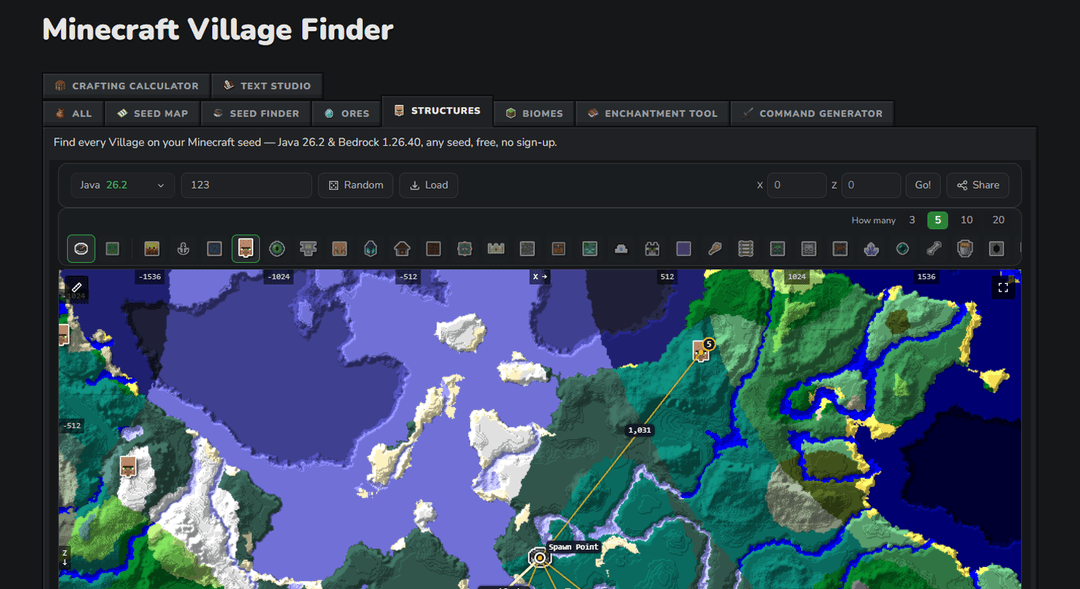1080x589 pixels.
Task: Toggle the villager face Village icon
Action: point(246,249)
